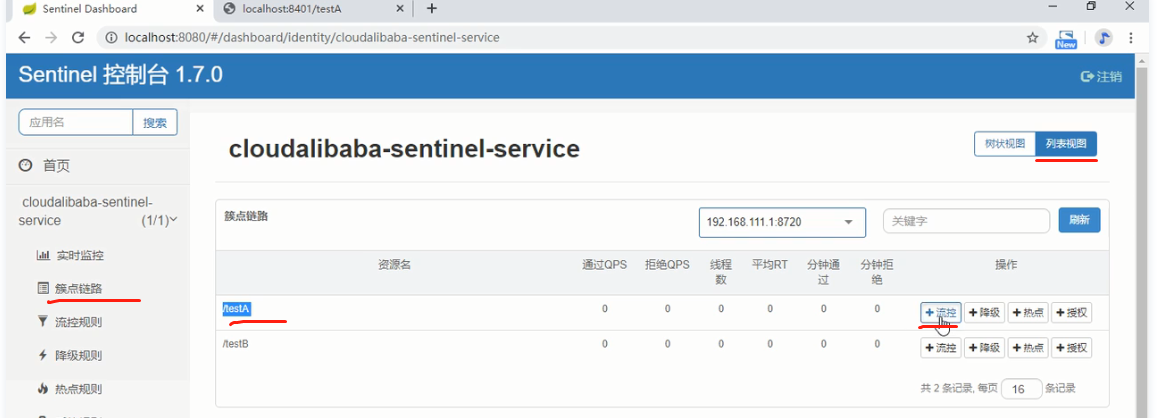Open the 实时监控 chart menu item

point(79,255)
